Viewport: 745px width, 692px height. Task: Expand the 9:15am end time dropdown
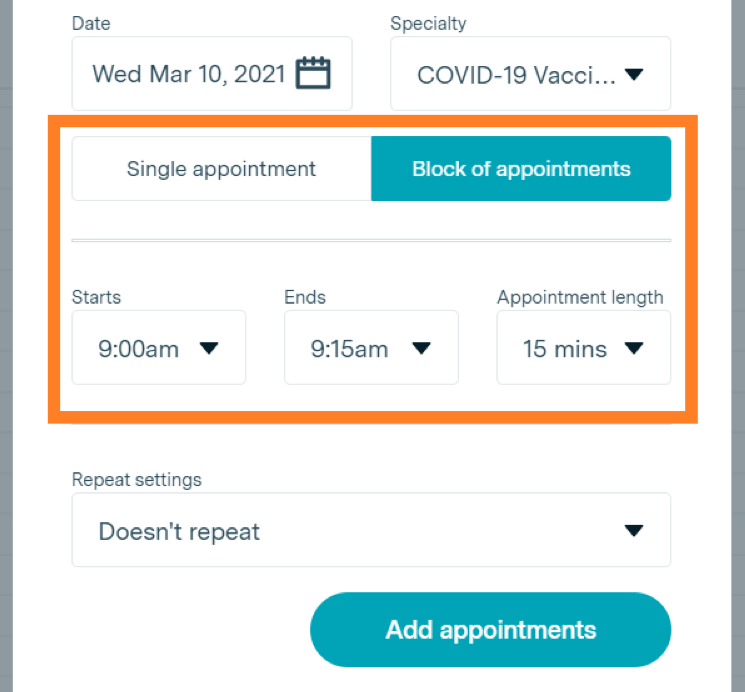pyautogui.click(x=371, y=347)
